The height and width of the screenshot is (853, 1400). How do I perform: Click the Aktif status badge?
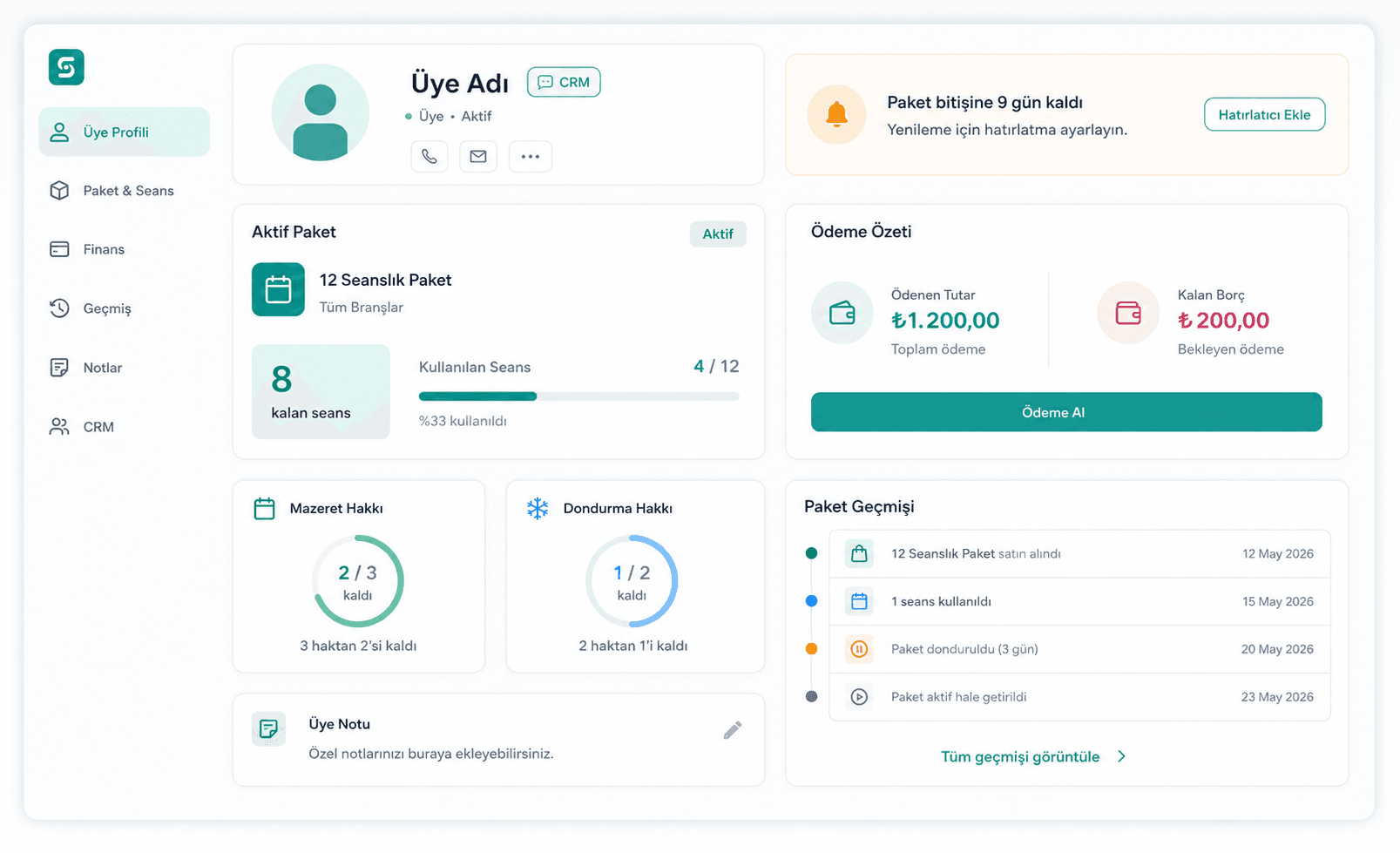pos(718,234)
